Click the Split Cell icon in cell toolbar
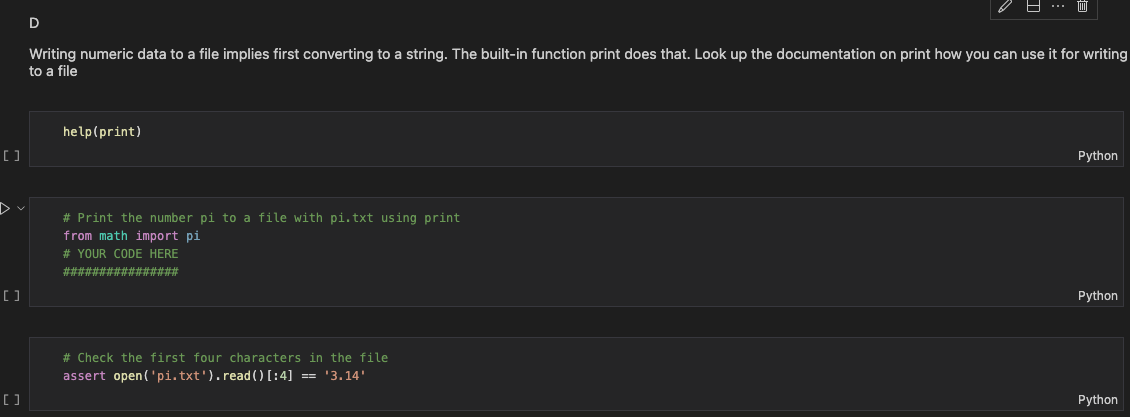 click(1033, 6)
